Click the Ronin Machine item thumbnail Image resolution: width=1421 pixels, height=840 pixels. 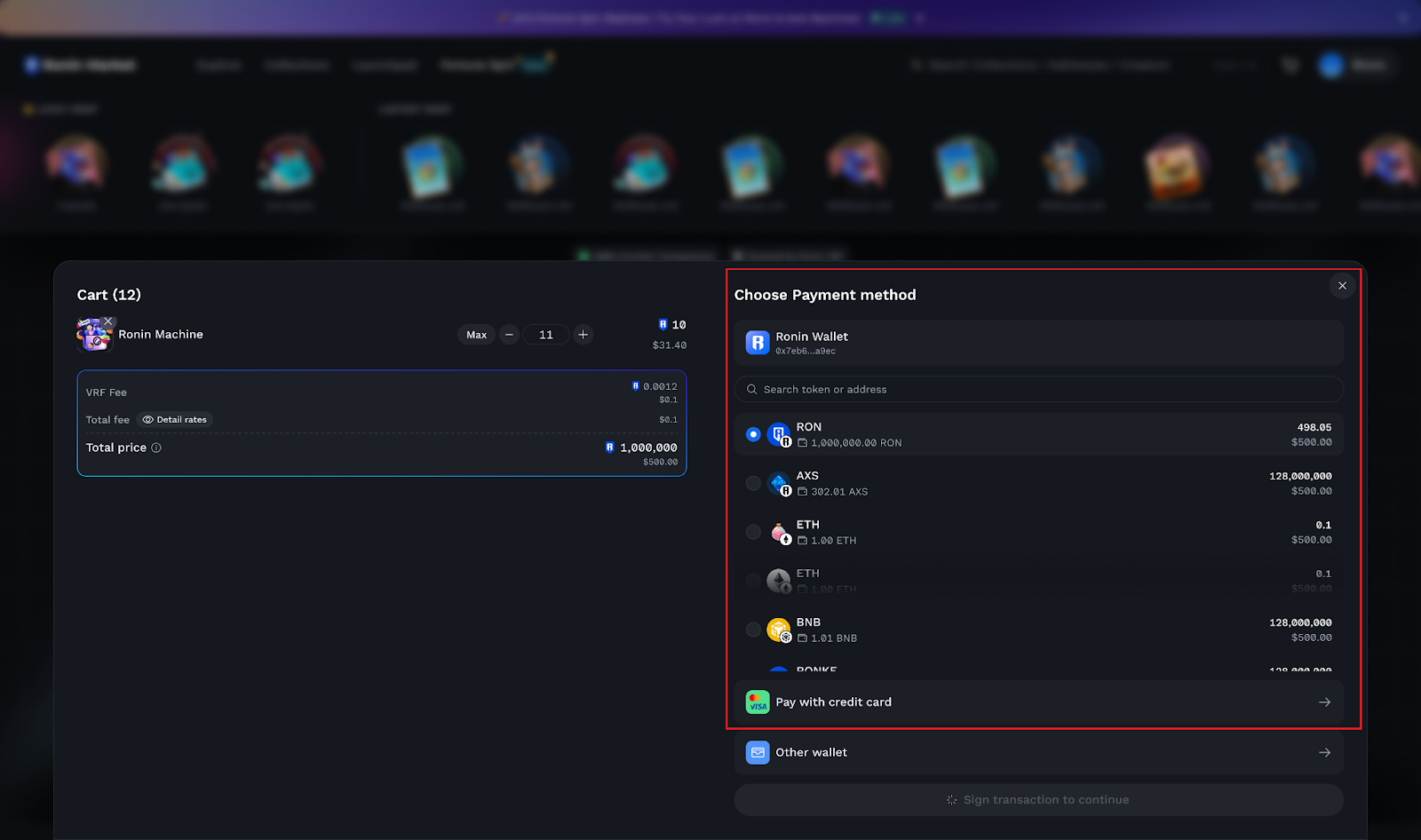pos(92,336)
